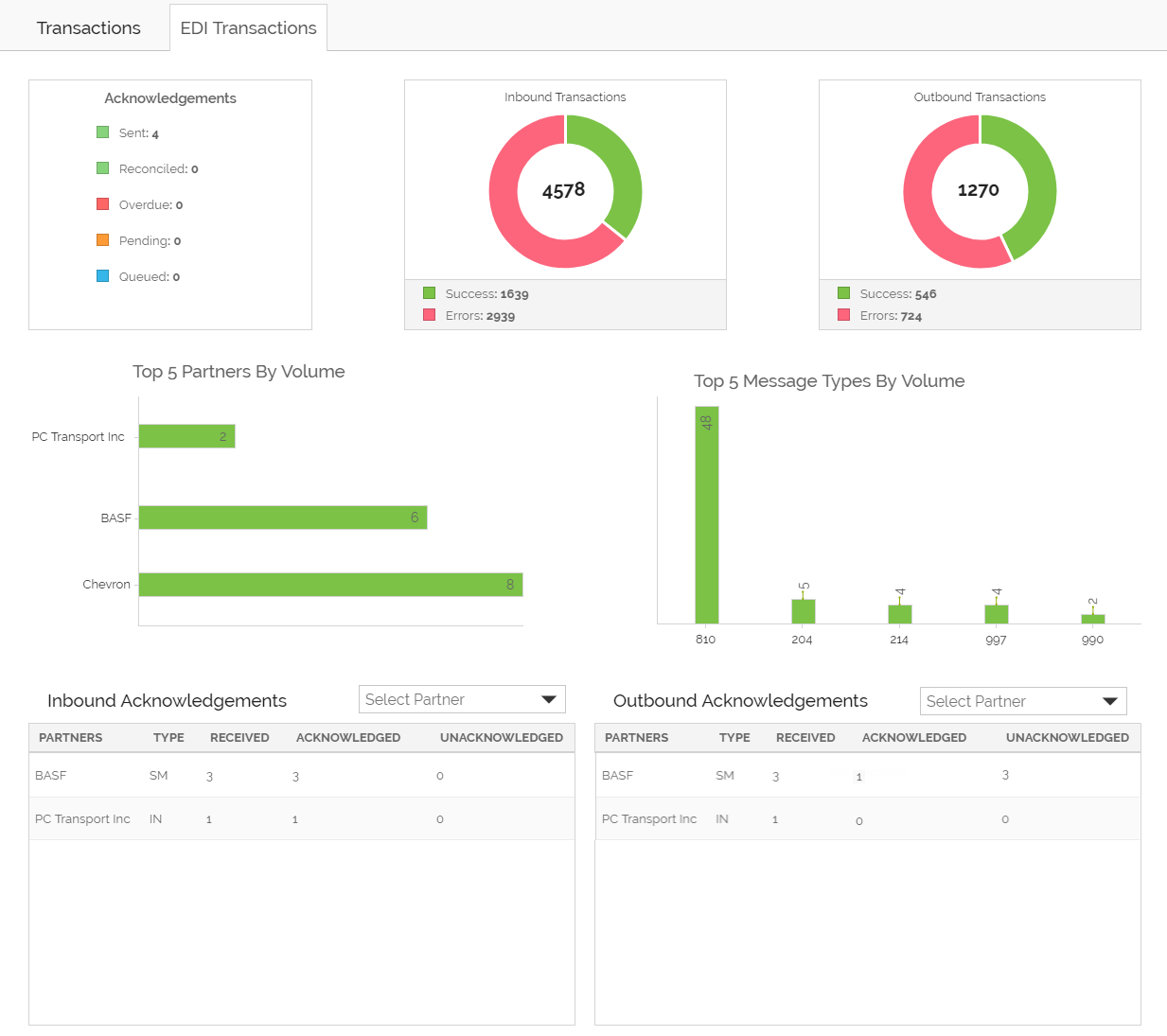Open Inbound Acknowledgements Select Partner dropdown
Image resolution: width=1167 pixels, height=1036 pixels.
click(462, 699)
